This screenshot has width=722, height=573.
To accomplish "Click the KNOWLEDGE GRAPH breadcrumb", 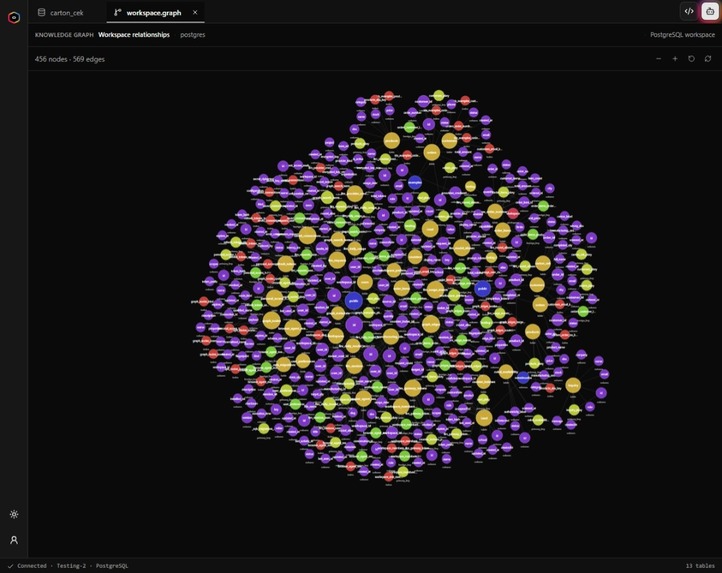I will coord(64,35).
